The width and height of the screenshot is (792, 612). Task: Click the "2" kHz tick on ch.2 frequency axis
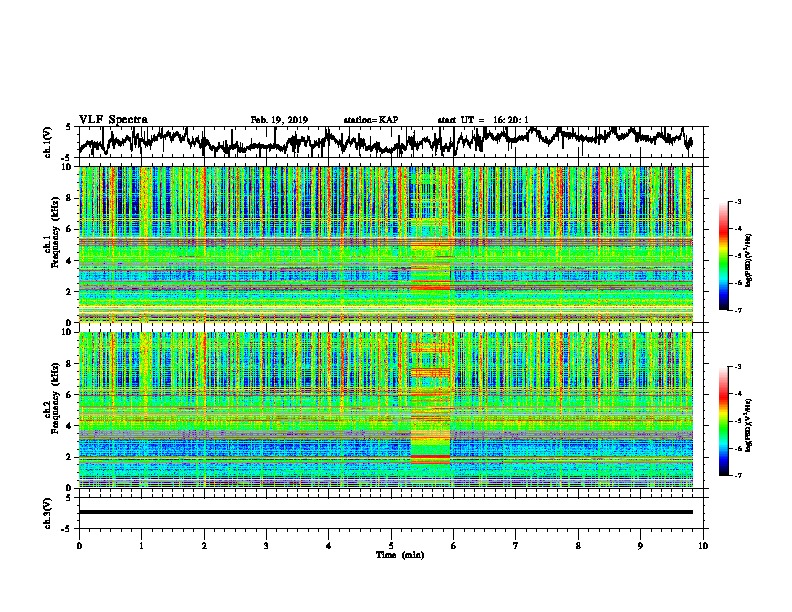[x=71, y=457]
